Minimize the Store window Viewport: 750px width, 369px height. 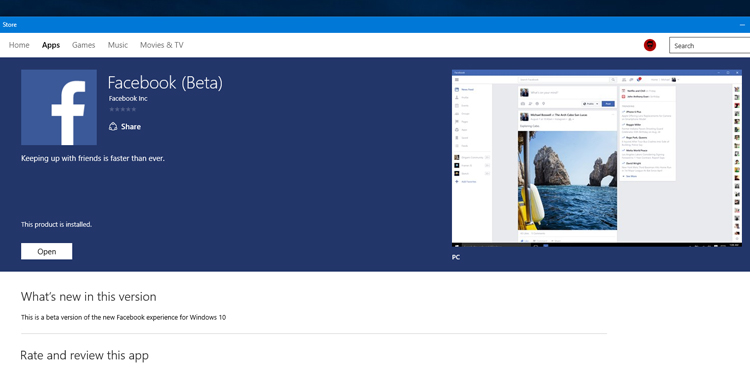(742, 25)
